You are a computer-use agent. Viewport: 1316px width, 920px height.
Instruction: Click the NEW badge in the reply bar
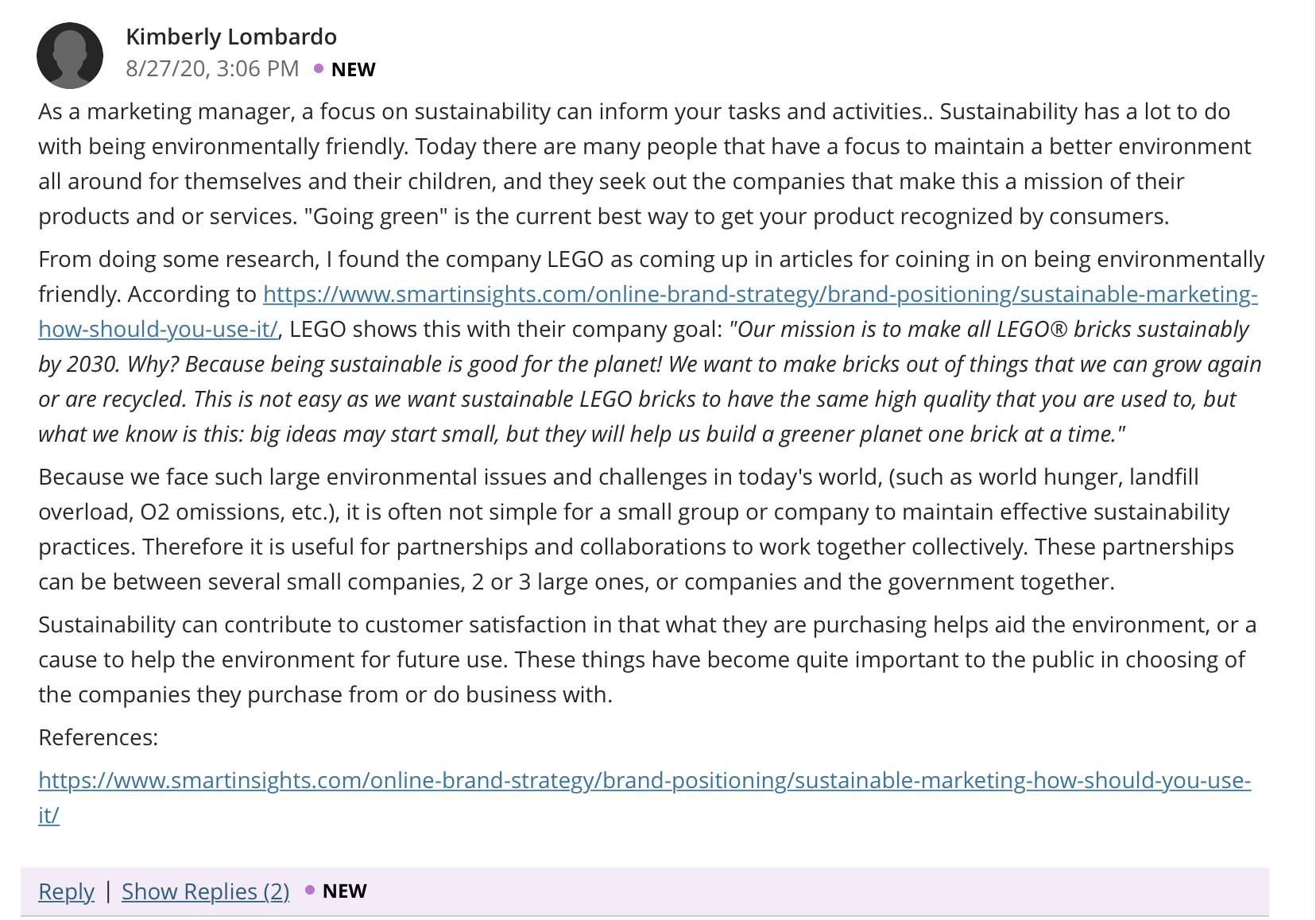pos(344,891)
